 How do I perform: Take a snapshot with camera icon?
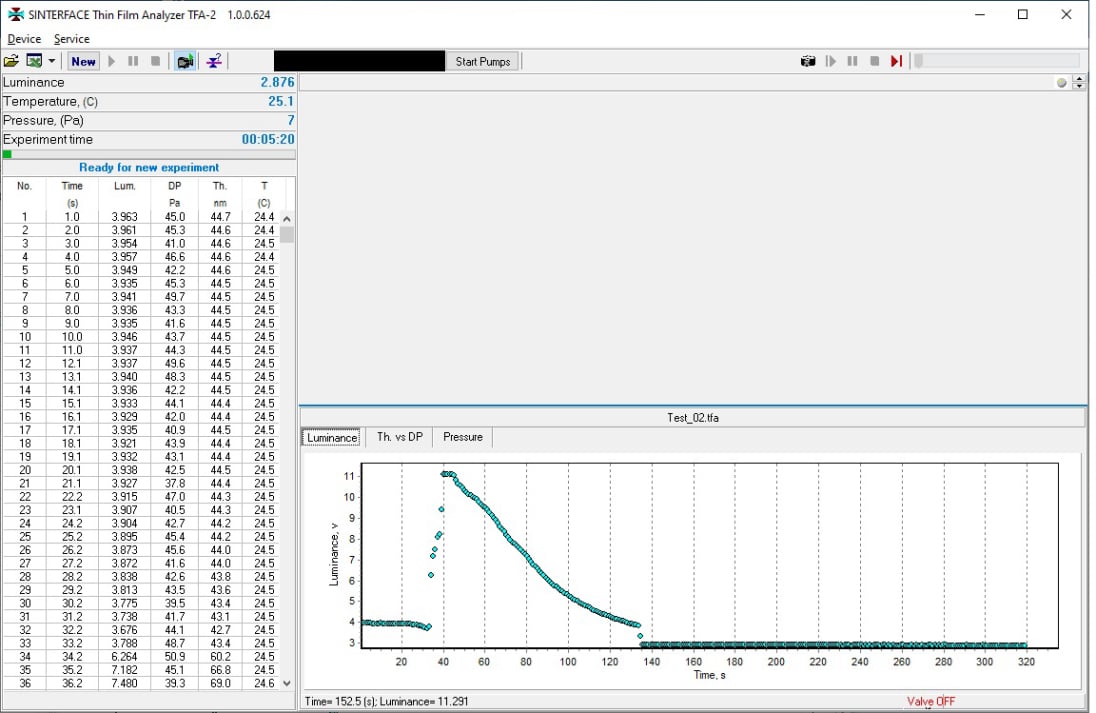(808, 62)
